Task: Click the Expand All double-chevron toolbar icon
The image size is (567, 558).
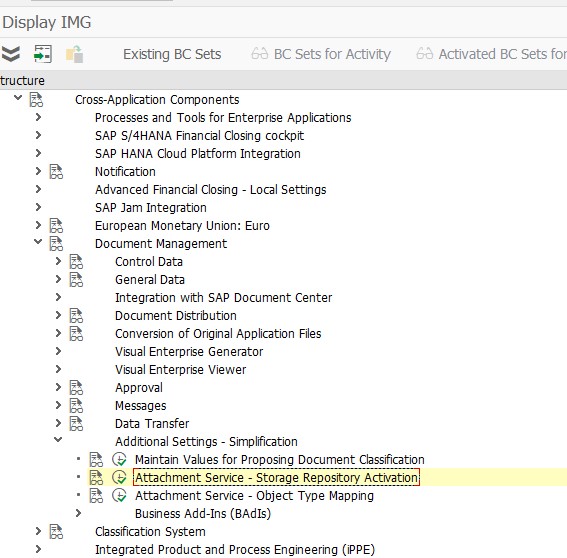Action: (10, 54)
